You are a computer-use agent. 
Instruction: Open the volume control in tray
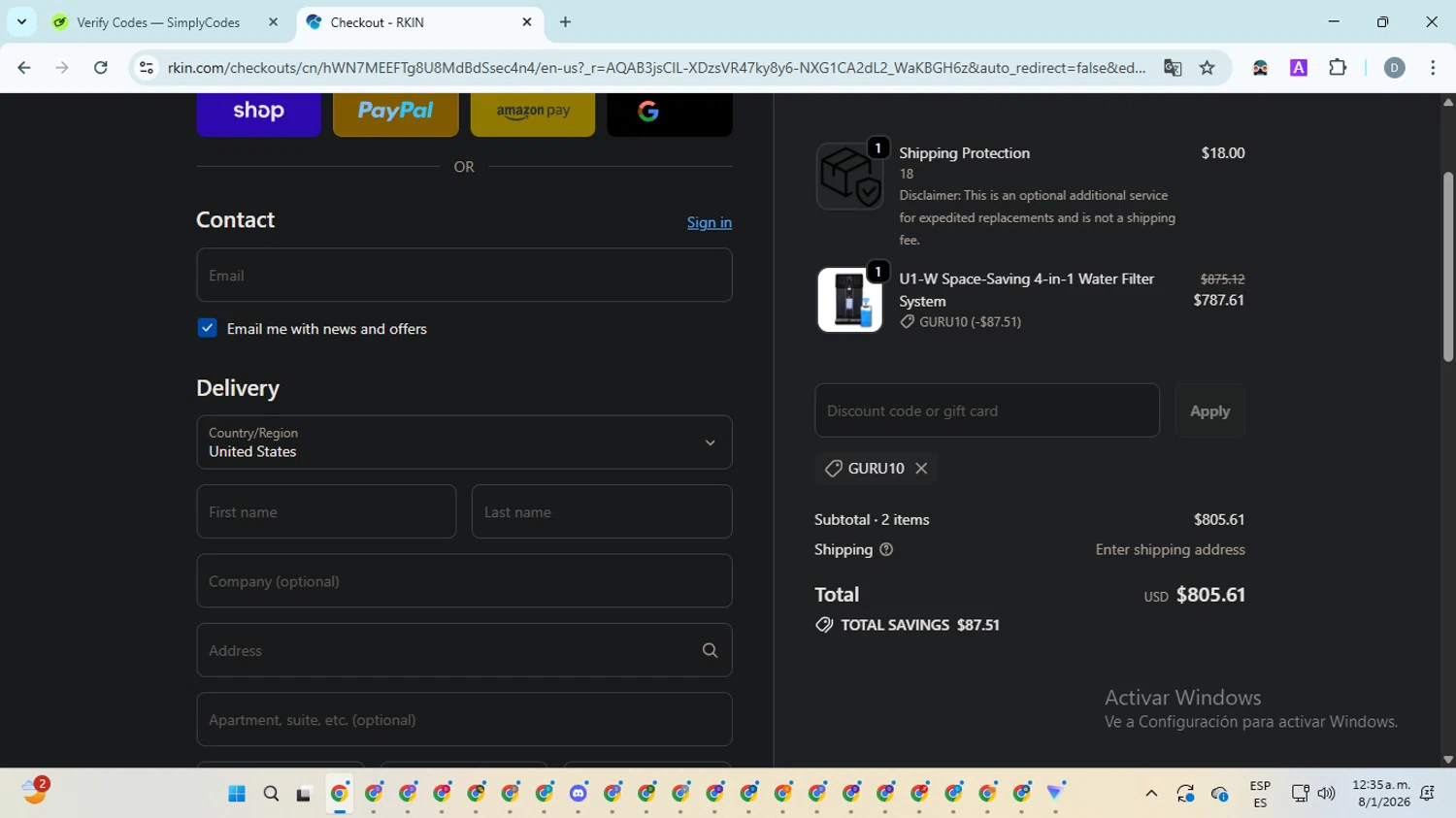click(x=1327, y=794)
